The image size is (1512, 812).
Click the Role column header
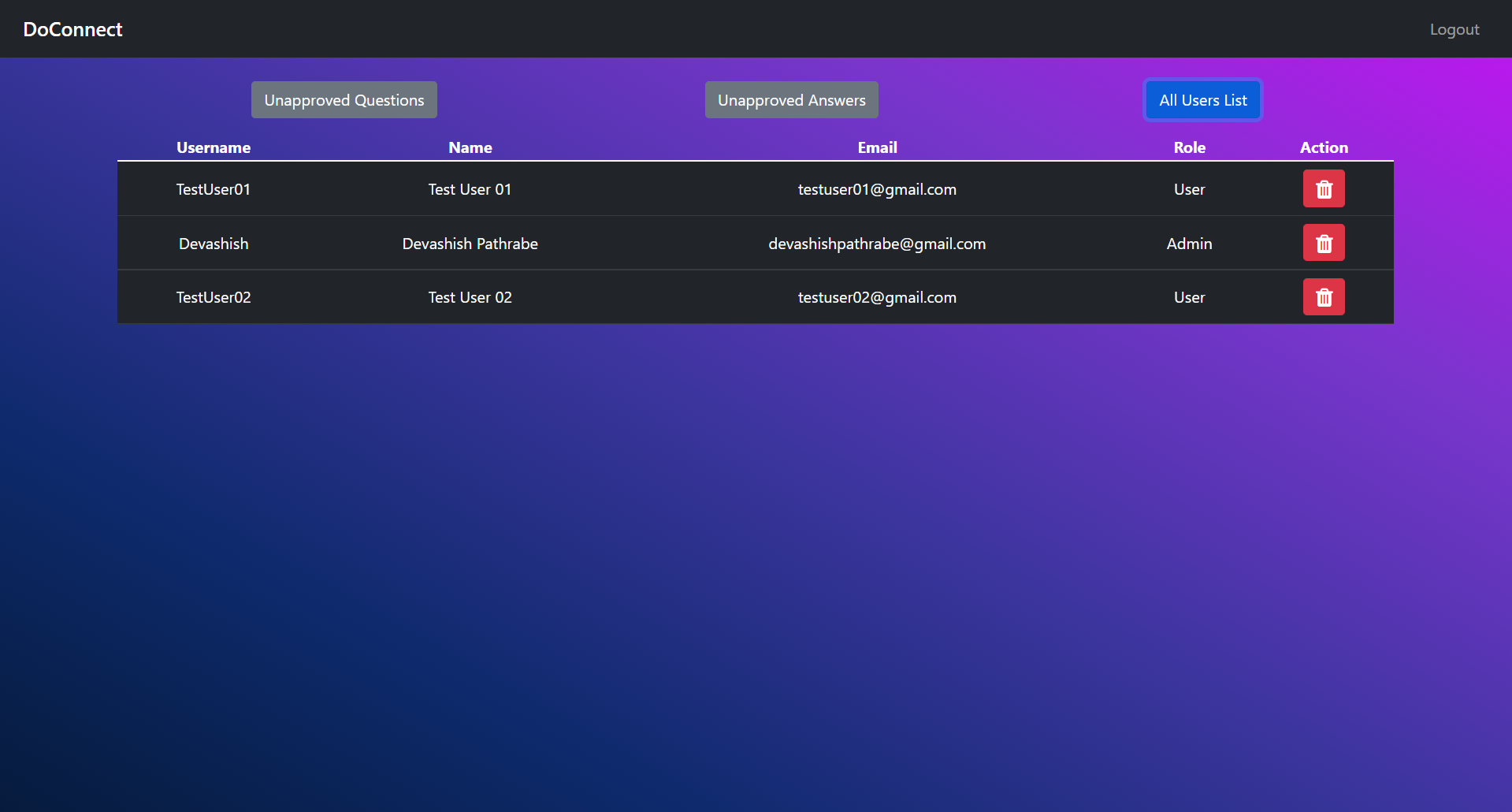(x=1190, y=147)
